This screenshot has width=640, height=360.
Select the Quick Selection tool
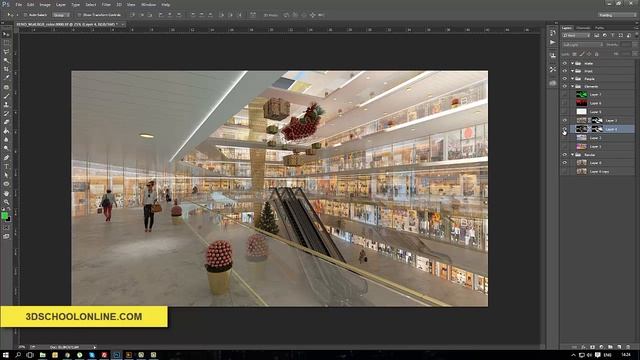6,60
